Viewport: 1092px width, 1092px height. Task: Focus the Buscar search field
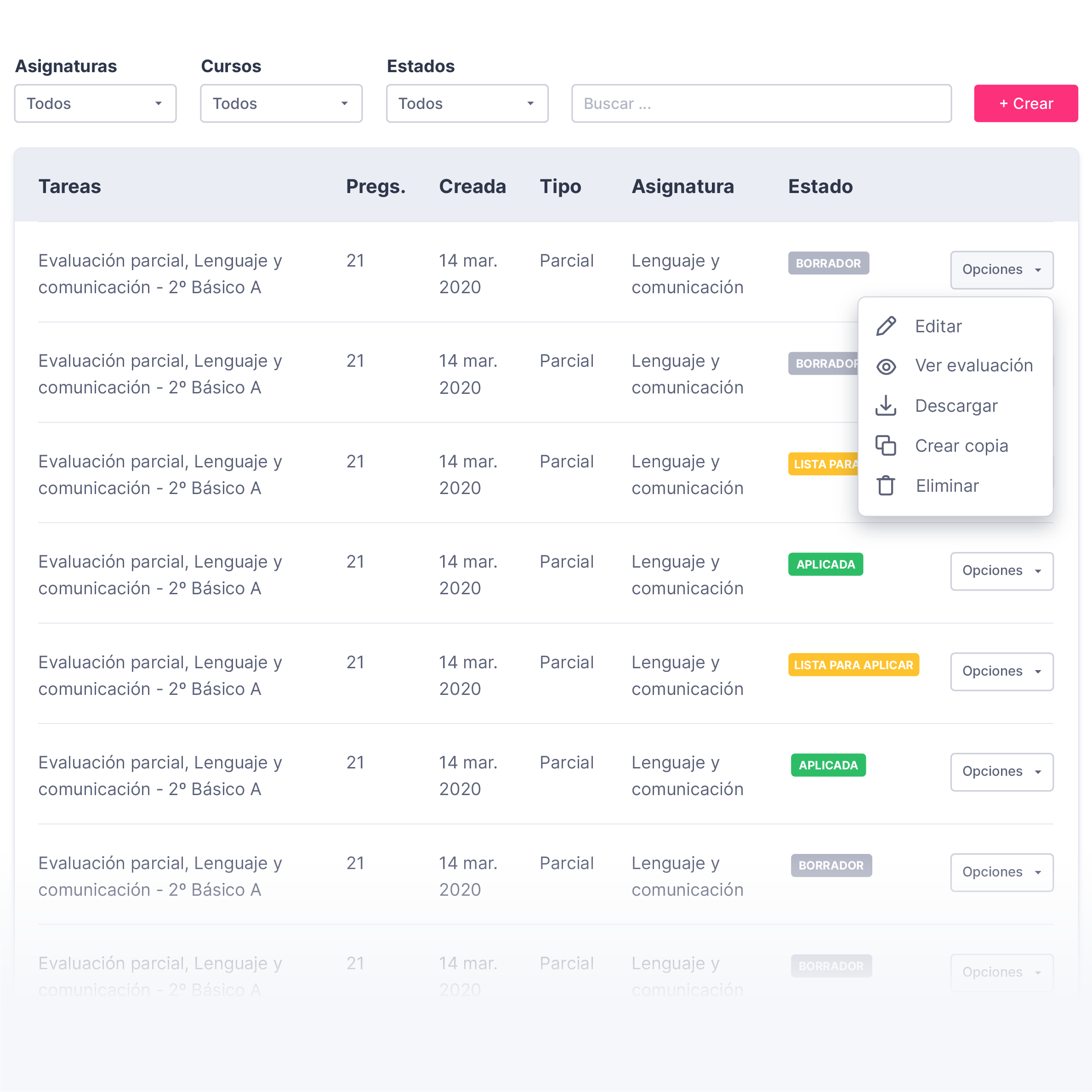(761, 103)
